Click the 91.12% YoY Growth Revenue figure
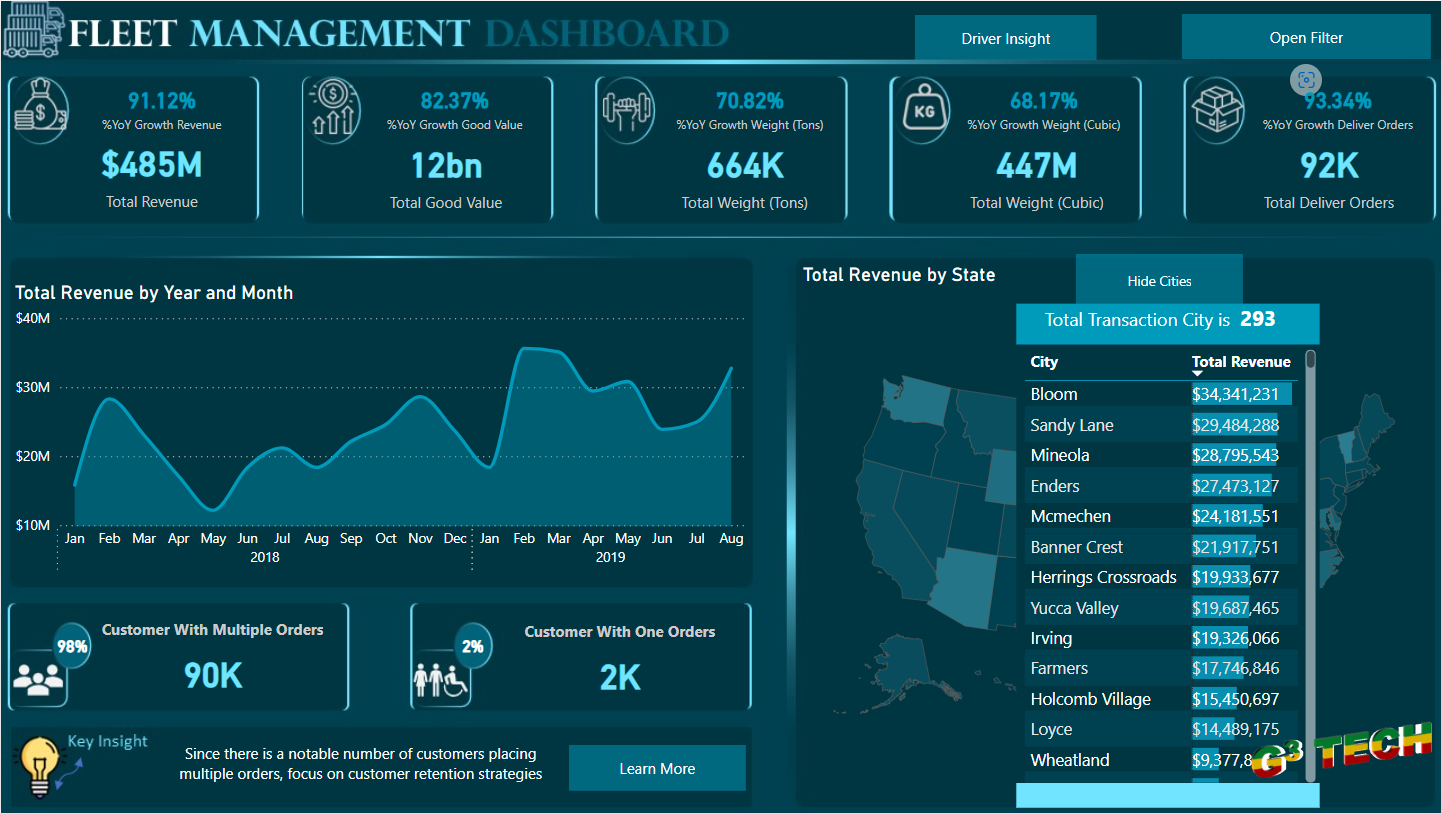The image size is (1441, 814). 162,100
